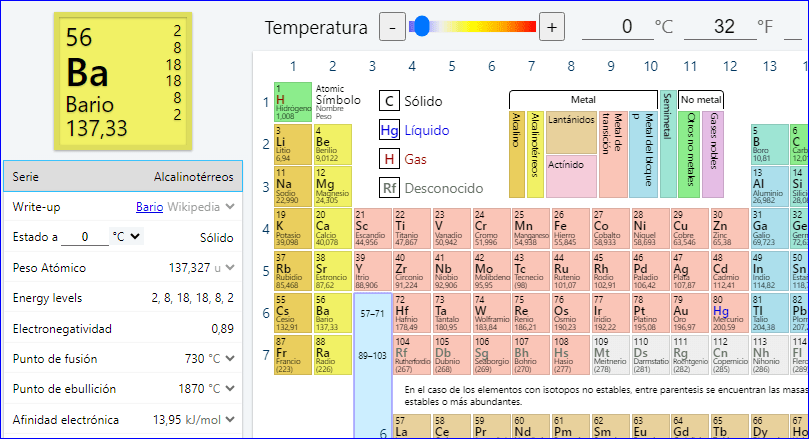This screenshot has height=439, width=809.
Task: Select the Sodium (Na) element cell
Action: pos(293,186)
